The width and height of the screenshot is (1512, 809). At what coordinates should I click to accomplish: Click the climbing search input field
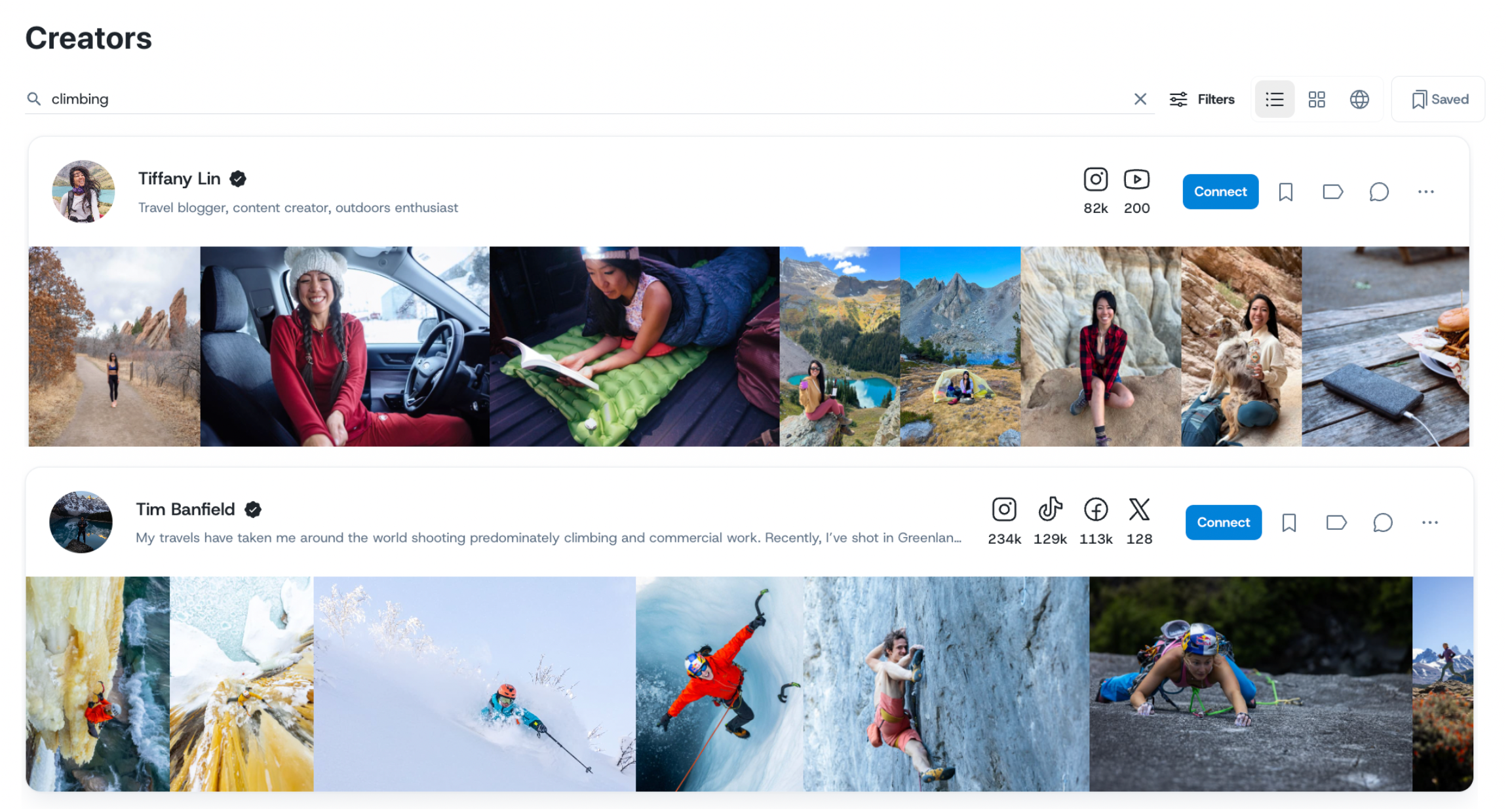coord(577,99)
